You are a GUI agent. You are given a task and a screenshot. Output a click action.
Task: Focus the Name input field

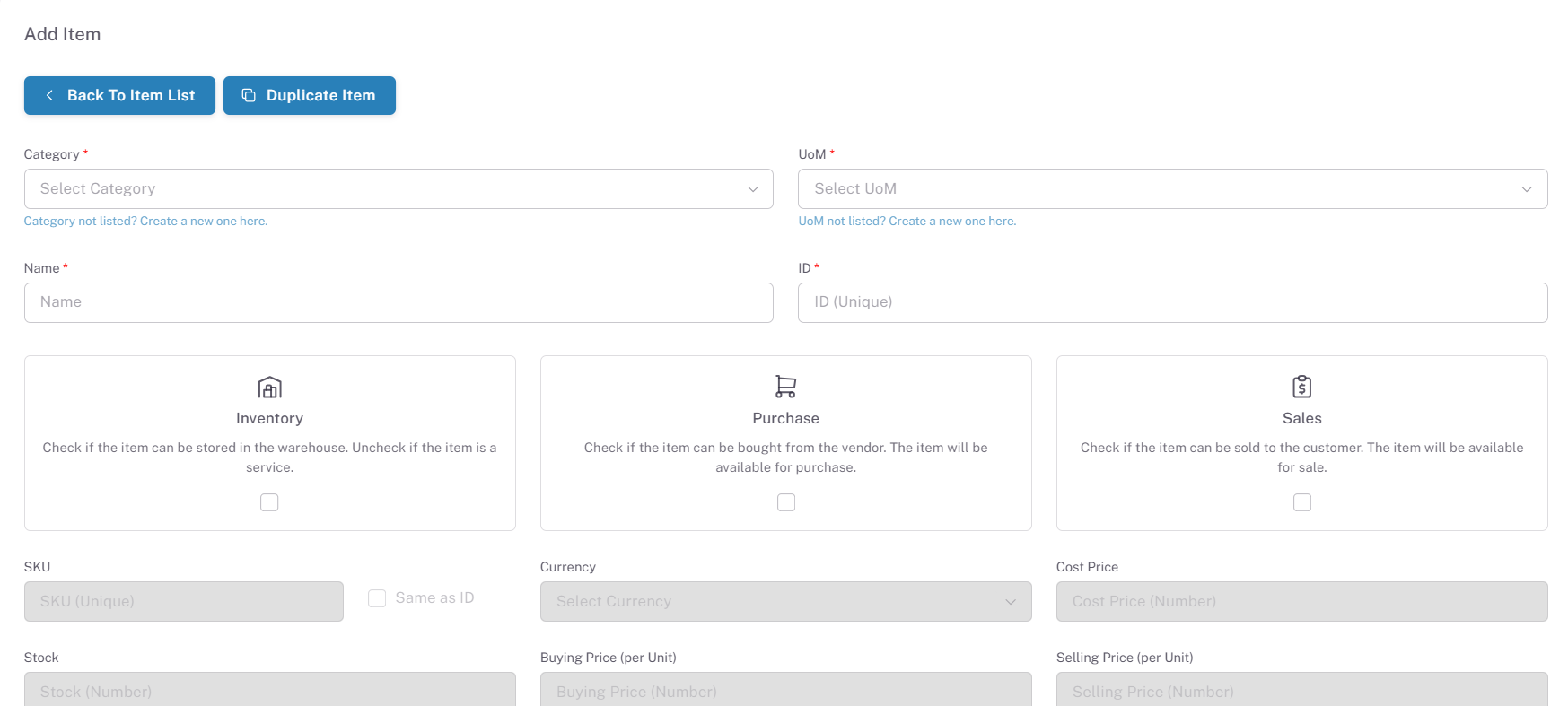tap(399, 303)
